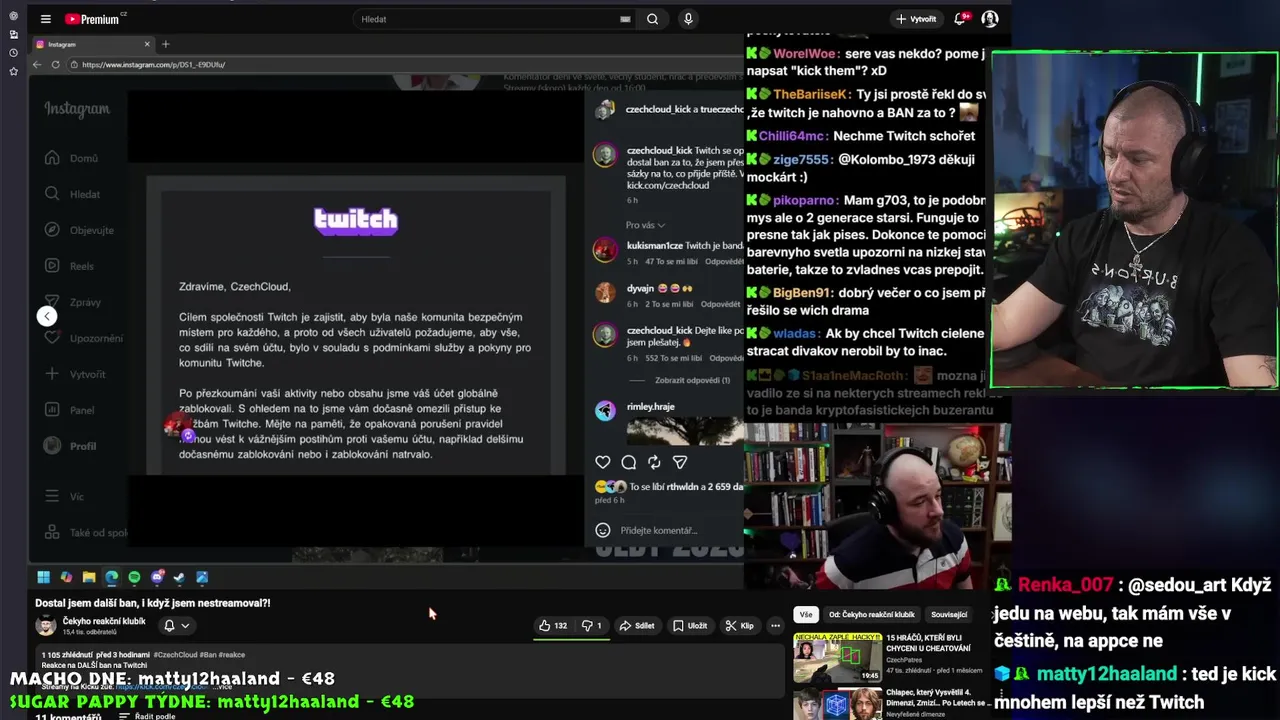Expand the channel notification bell dropdown
Viewport: 1280px width, 720px height.
click(176, 626)
